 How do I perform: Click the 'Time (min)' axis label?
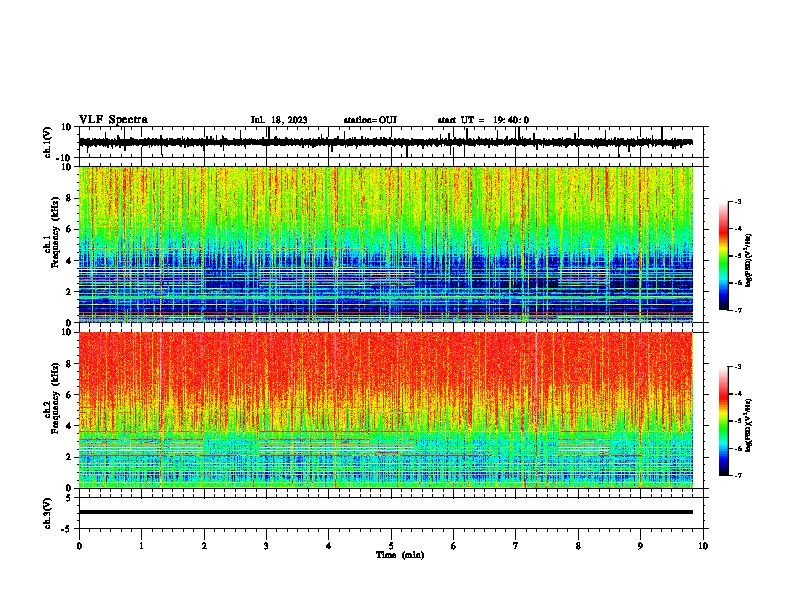[400, 555]
